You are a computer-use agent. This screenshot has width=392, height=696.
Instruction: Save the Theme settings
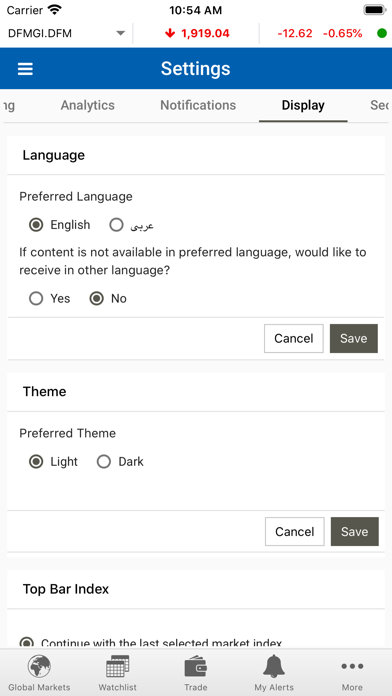pyautogui.click(x=355, y=532)
